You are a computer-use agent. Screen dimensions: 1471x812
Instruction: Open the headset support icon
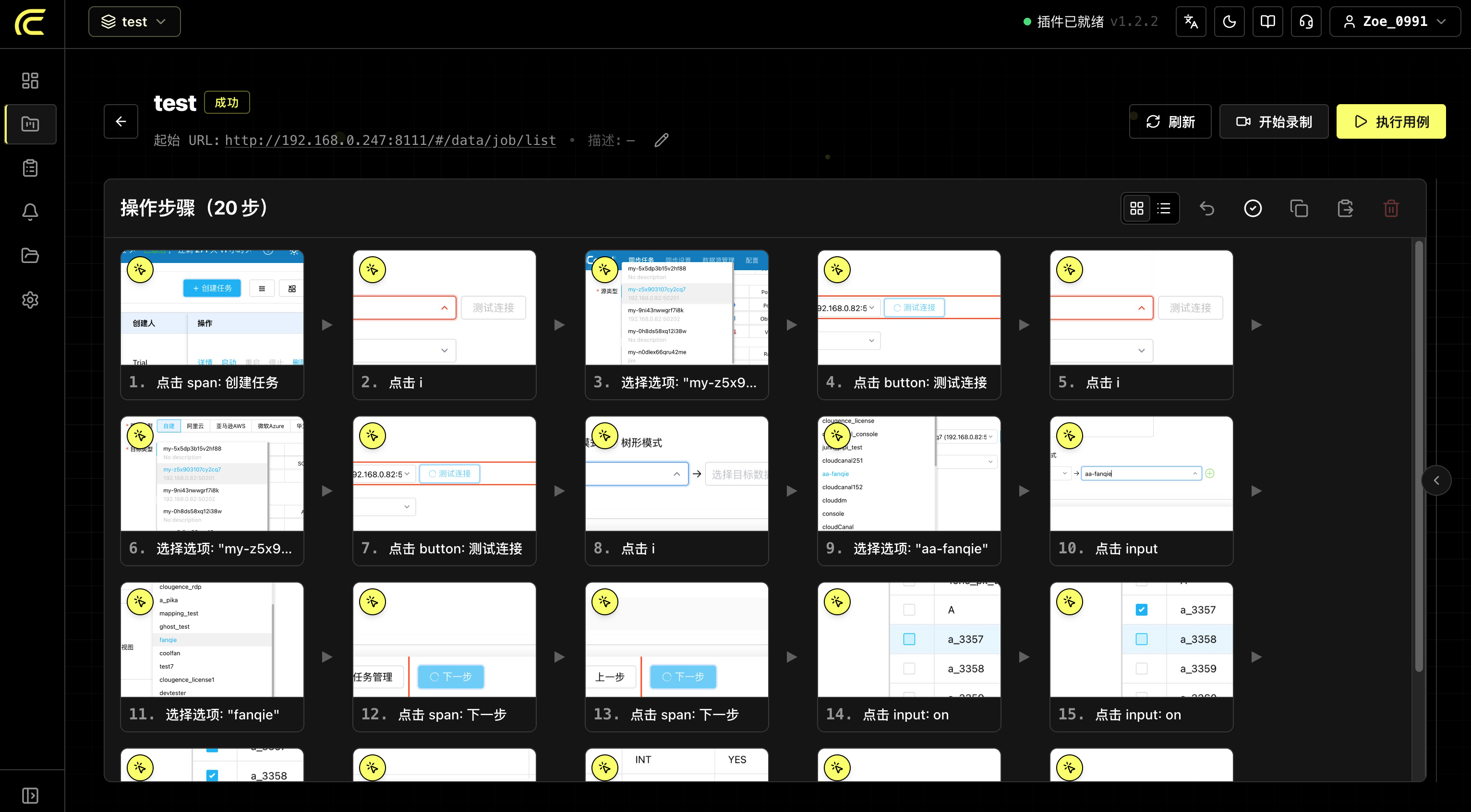pyautogui.click(x=1306, y=22)
